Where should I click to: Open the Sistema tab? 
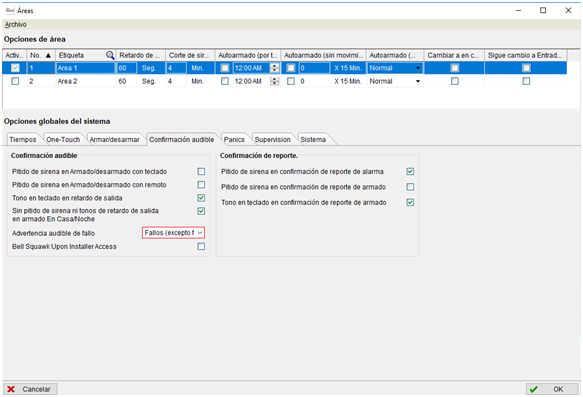click(x=313, y=139)
